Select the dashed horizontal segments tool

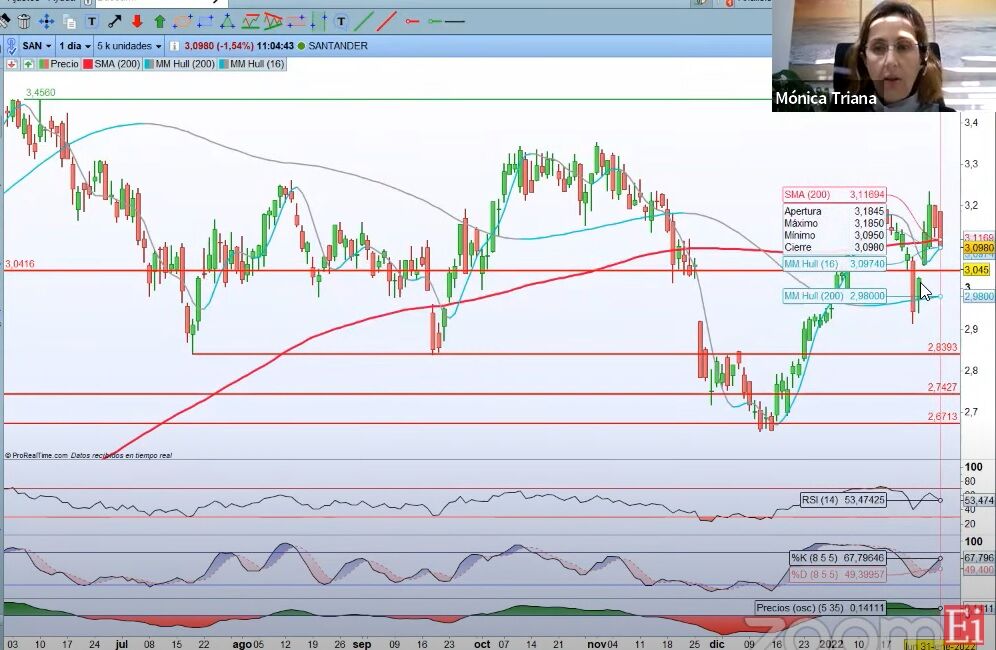[x=296, y=22]
